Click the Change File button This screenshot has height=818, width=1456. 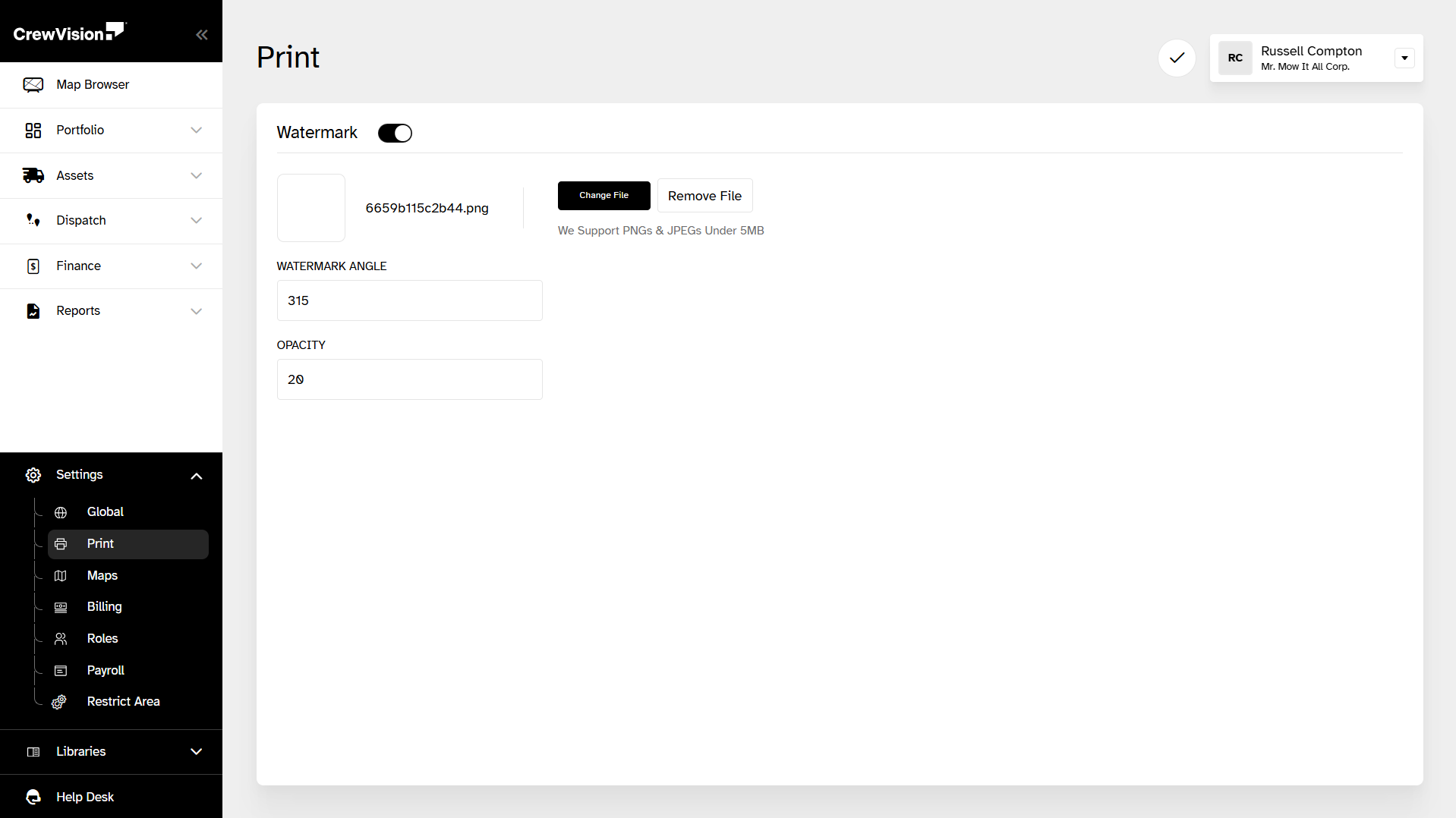(x=604, y=196)
